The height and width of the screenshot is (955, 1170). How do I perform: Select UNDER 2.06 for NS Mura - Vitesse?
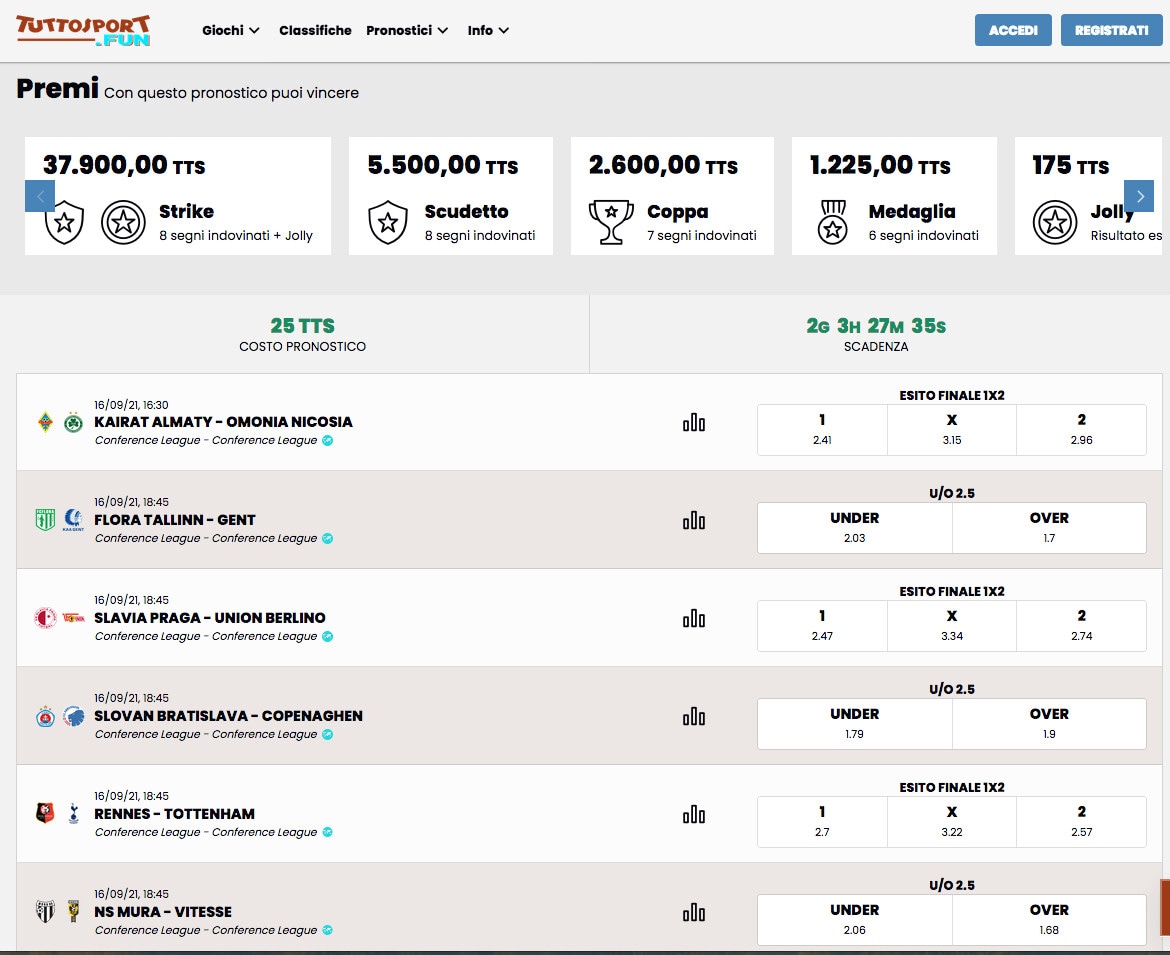855,919
